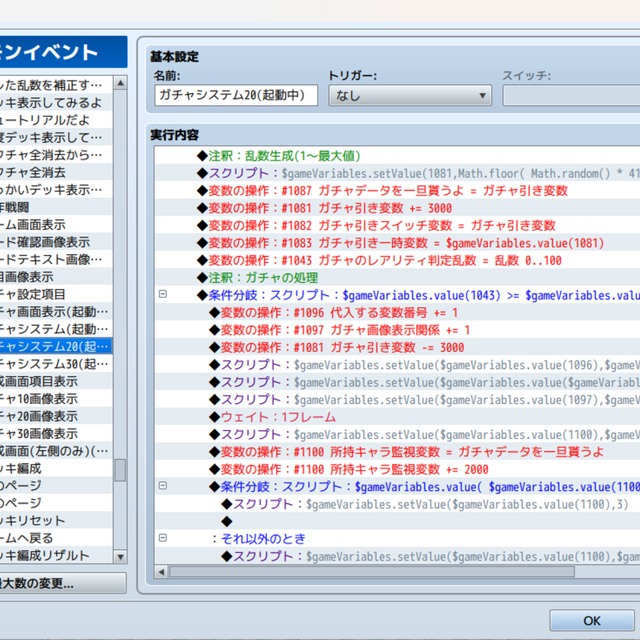Collapse the それ以外のとき else branch

(162, 538)
